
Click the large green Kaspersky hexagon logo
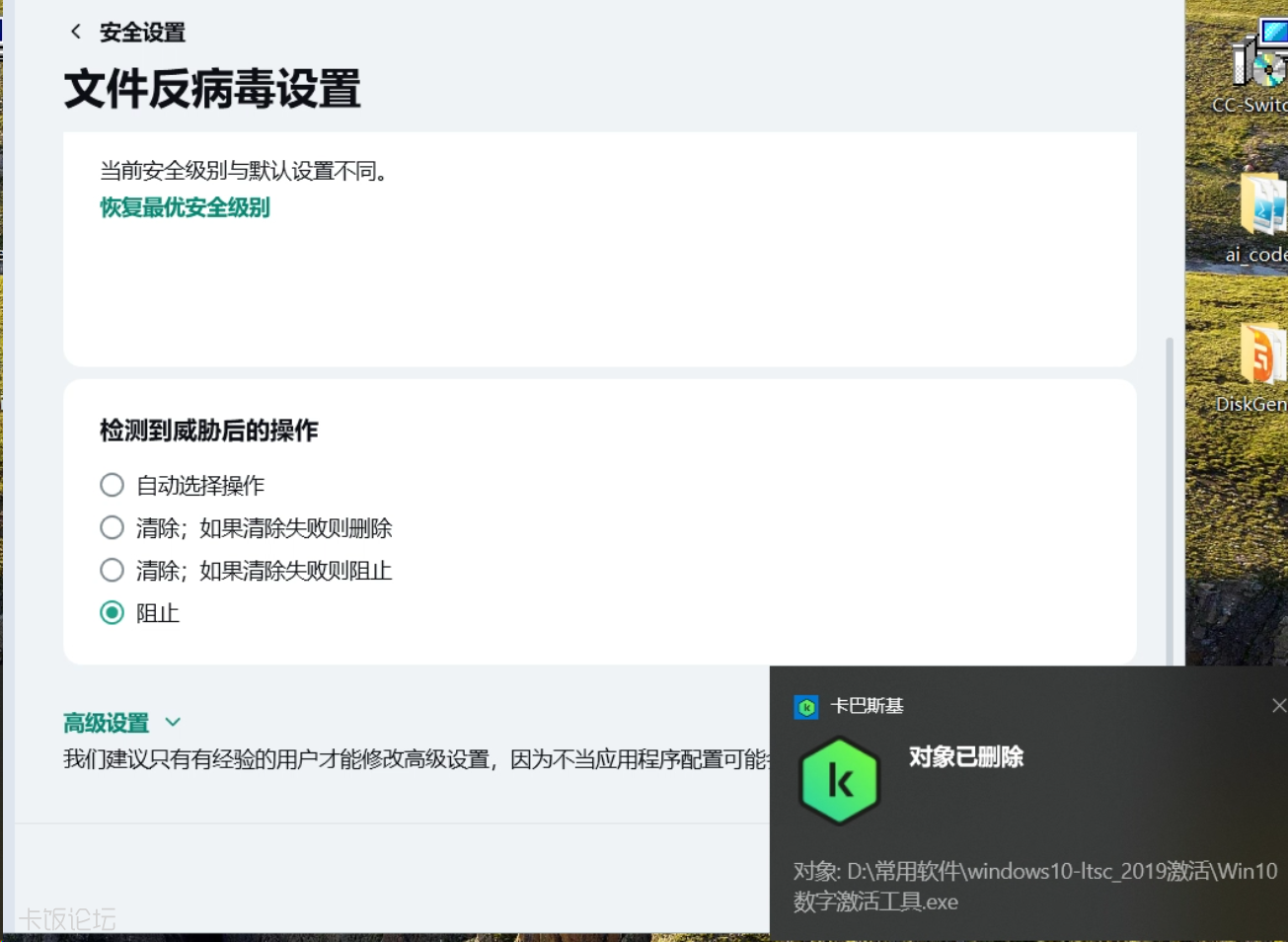tap(839, 781)
